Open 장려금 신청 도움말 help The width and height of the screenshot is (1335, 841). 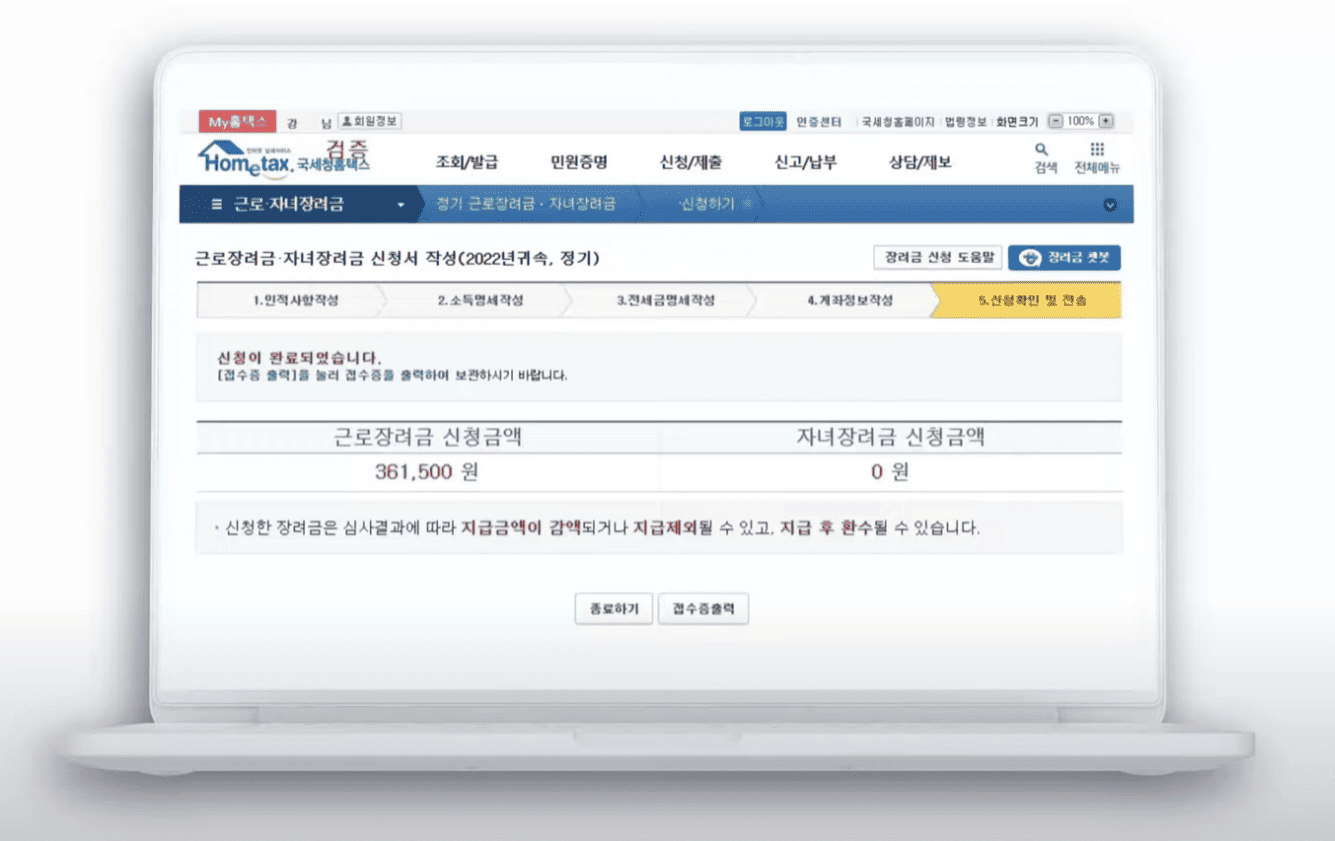pos(937,257)
